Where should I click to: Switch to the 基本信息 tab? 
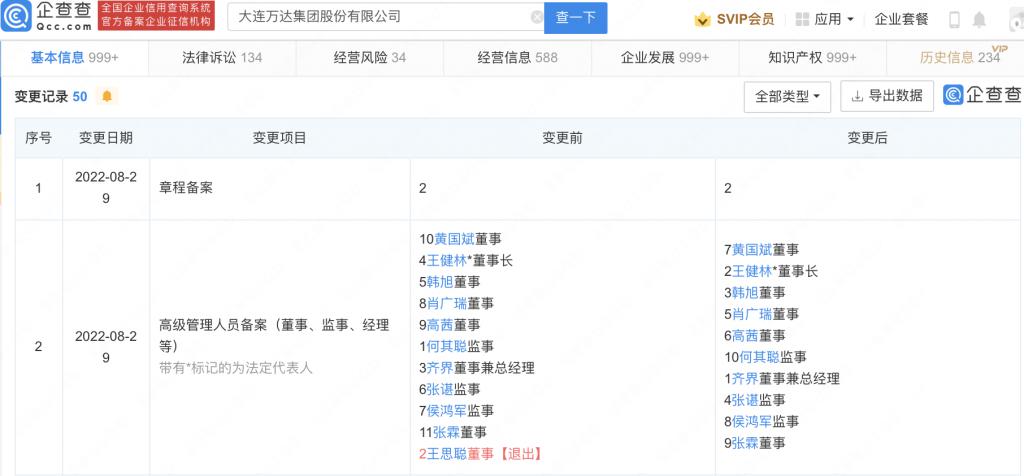point(74,57)
